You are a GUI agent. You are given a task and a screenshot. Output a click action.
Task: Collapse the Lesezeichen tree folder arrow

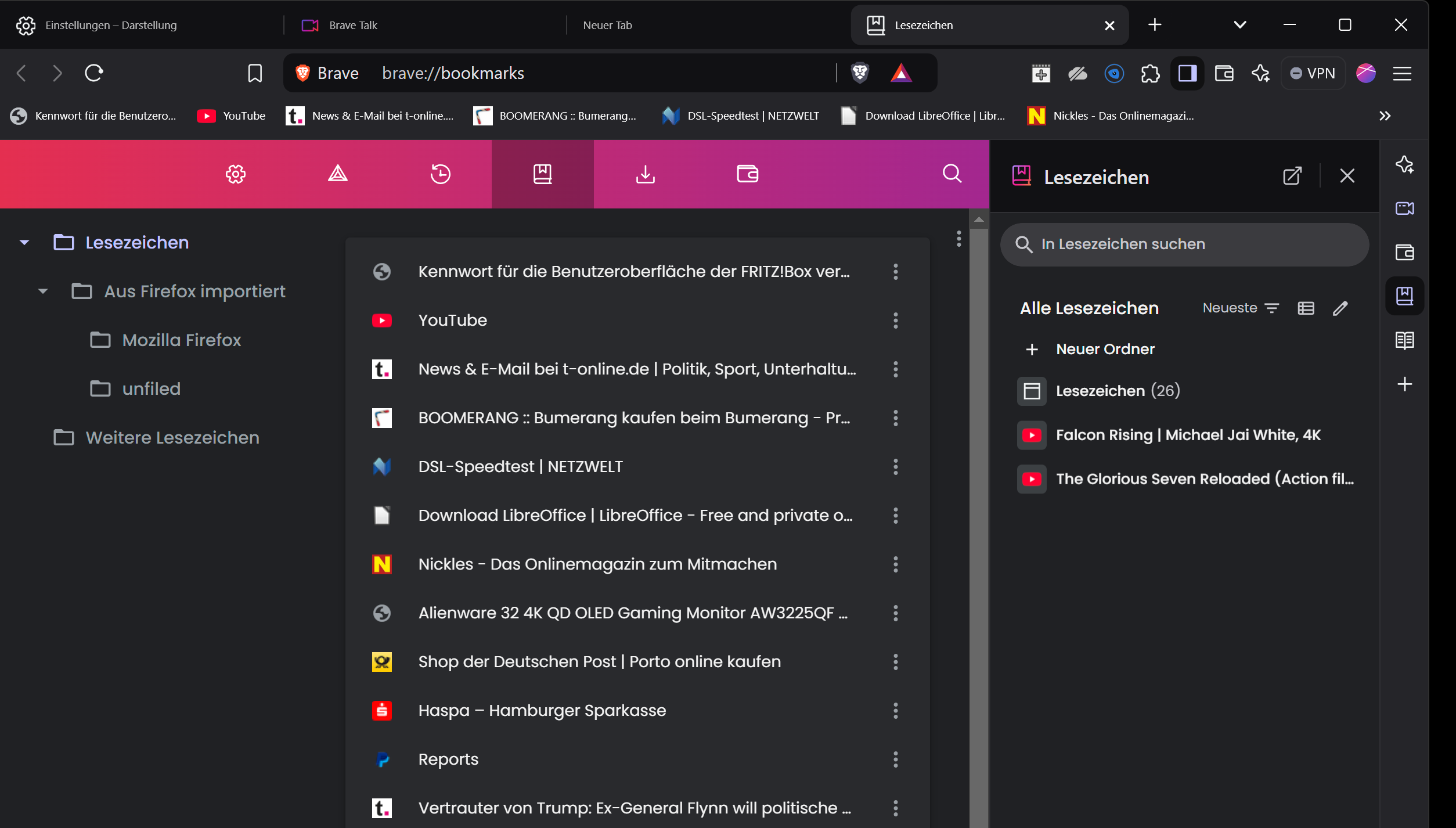point(24,243)
